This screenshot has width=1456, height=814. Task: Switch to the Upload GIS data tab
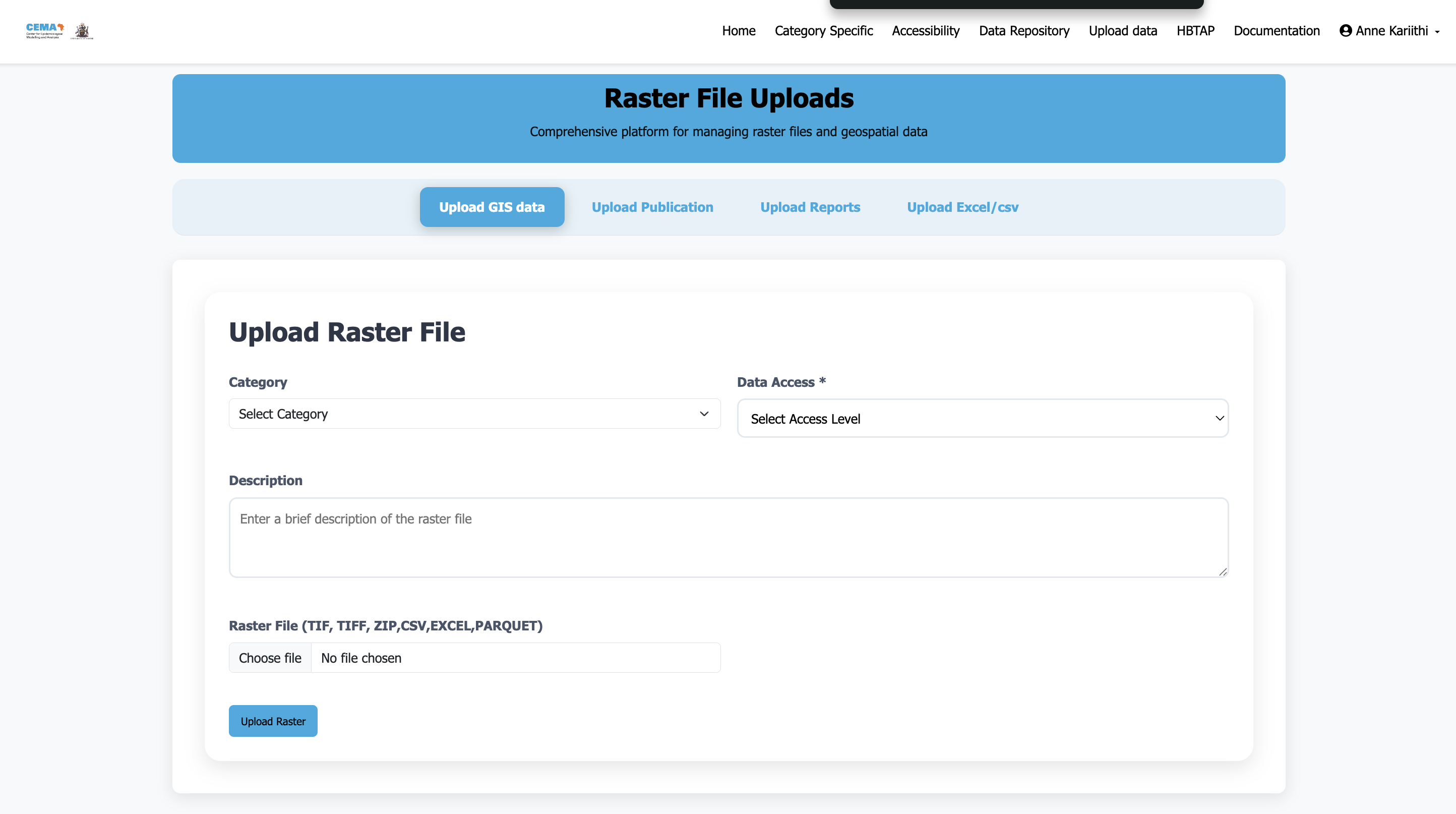tap(491, 207)
